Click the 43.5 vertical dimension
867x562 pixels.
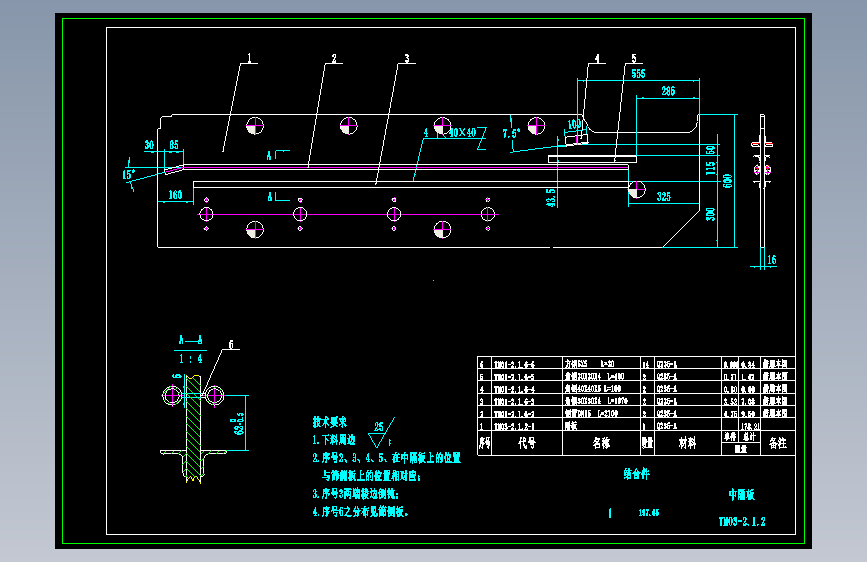[551, 197]
